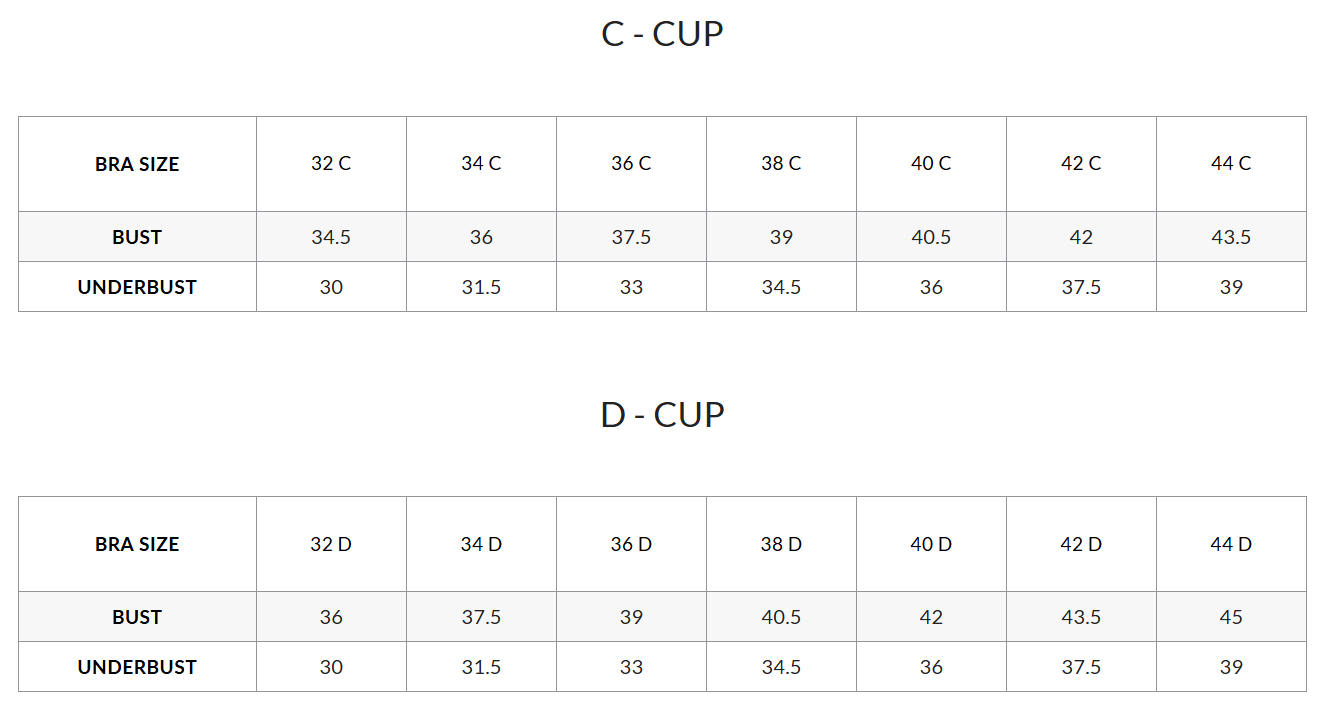Click BUST row label in D-cup table
Screen dimensions: 1328x708
point(137,617)
